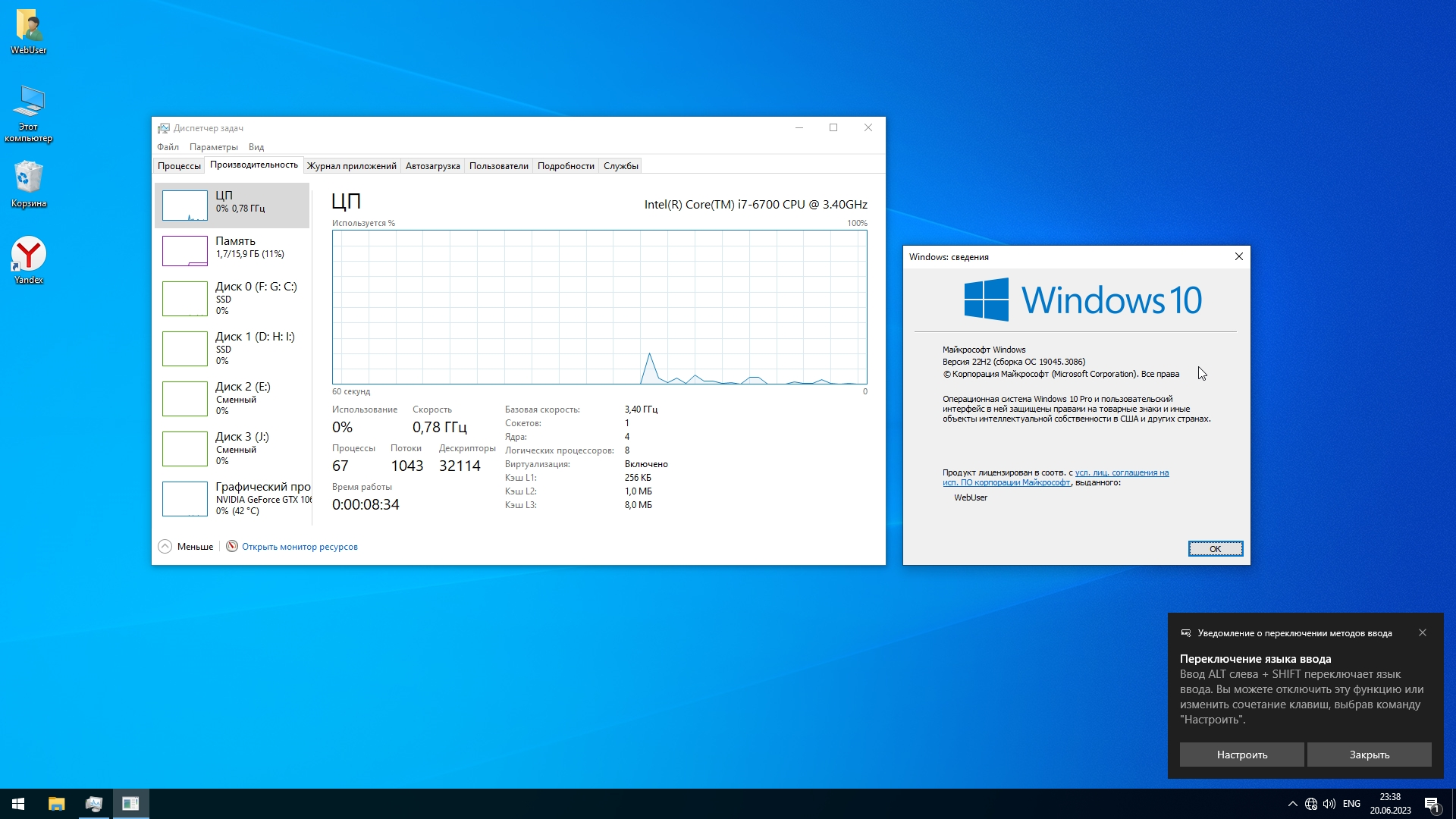The height and width of the screenshot is (819, 1456).
Task: Switch to the Автозагрузка tab
Action: coord(432,166)
